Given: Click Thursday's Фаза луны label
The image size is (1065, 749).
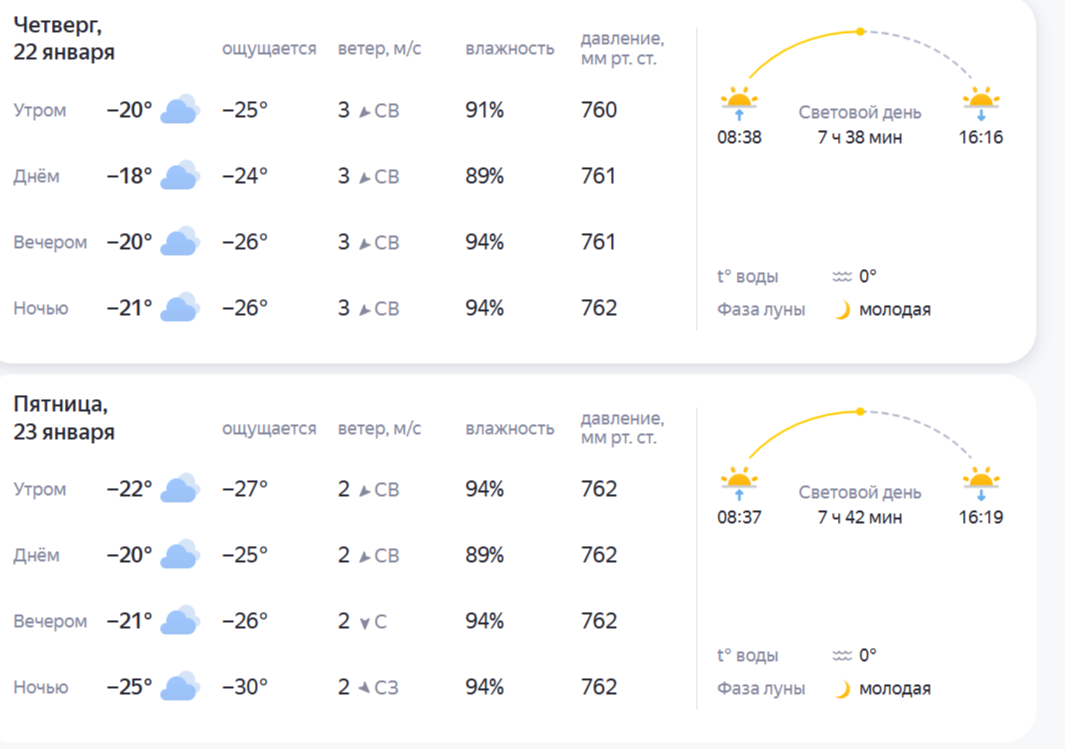Looking at the screenshot, I should pyautogui.click(x=761, y=310).
